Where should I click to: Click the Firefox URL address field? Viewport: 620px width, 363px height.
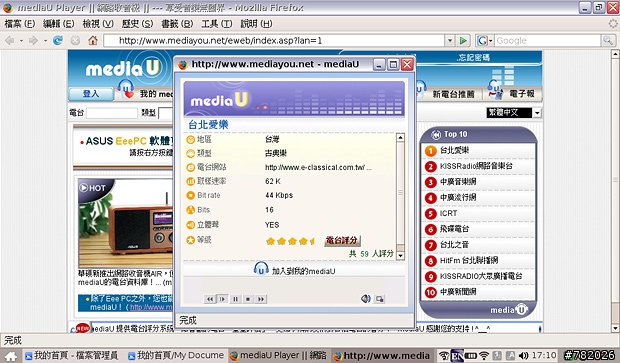point(274,40)
